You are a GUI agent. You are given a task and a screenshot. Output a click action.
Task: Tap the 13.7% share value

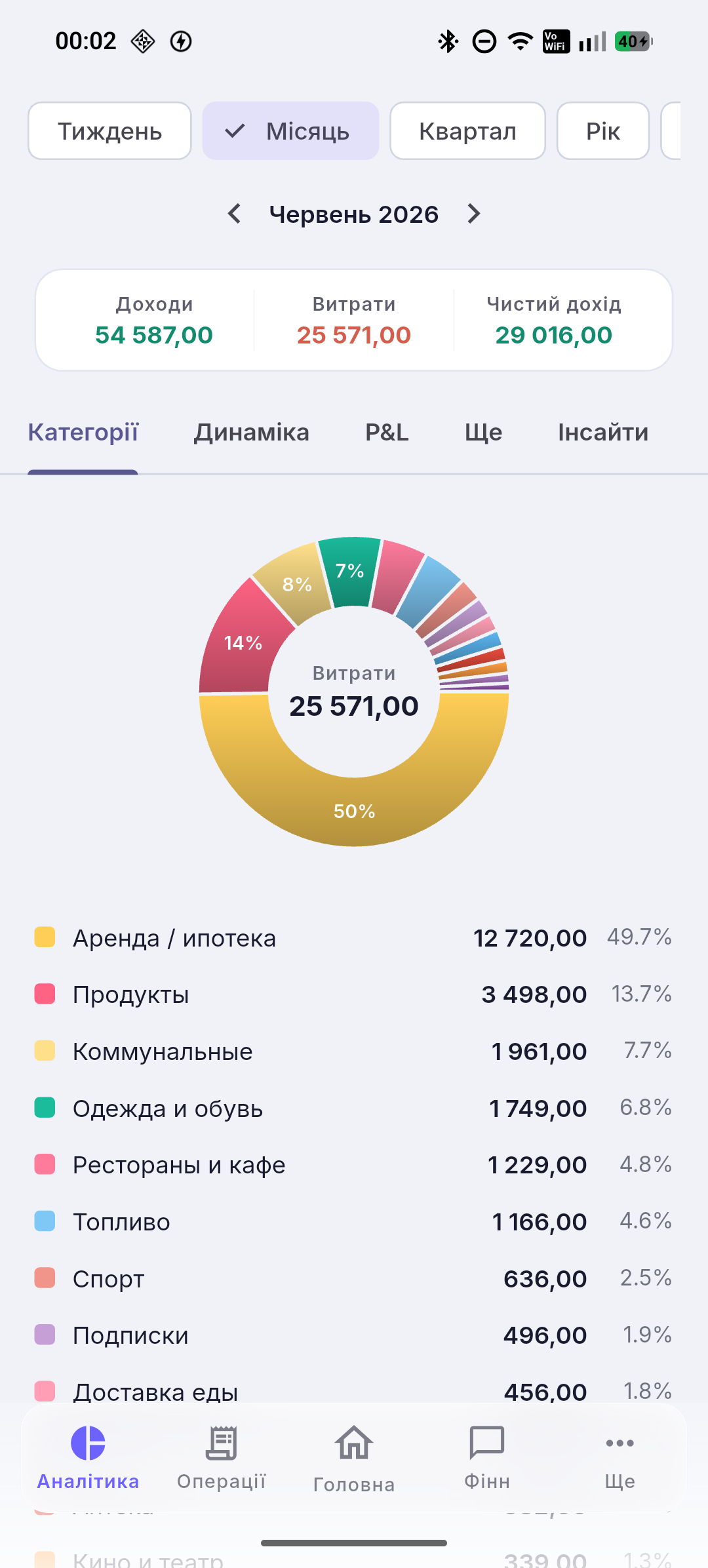(641, 994)
